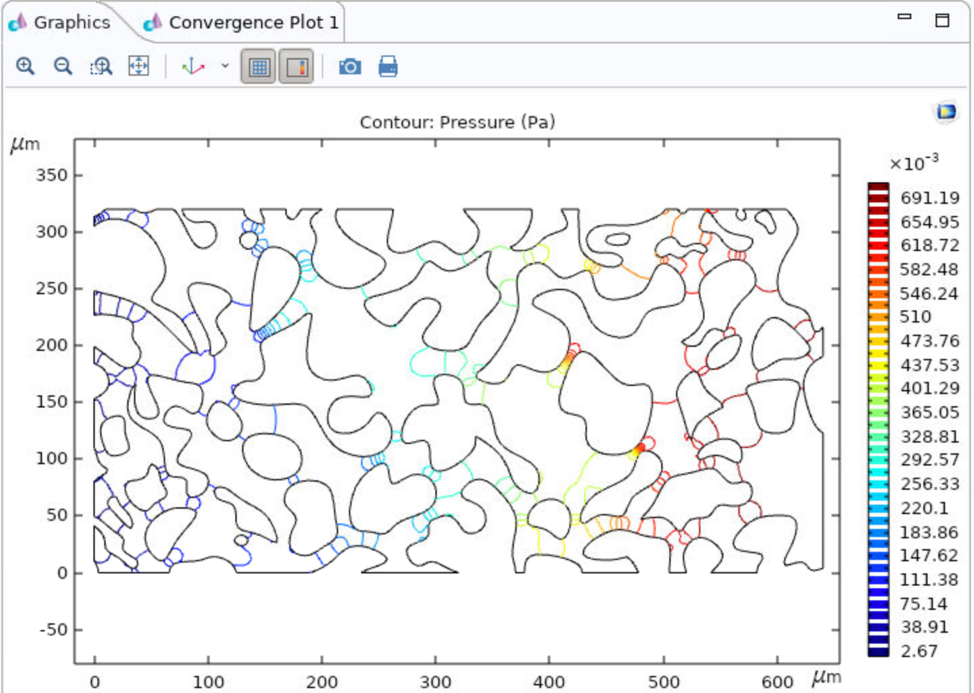
Task: Click the 2.67 legend value label
Action: coord(920,652)
